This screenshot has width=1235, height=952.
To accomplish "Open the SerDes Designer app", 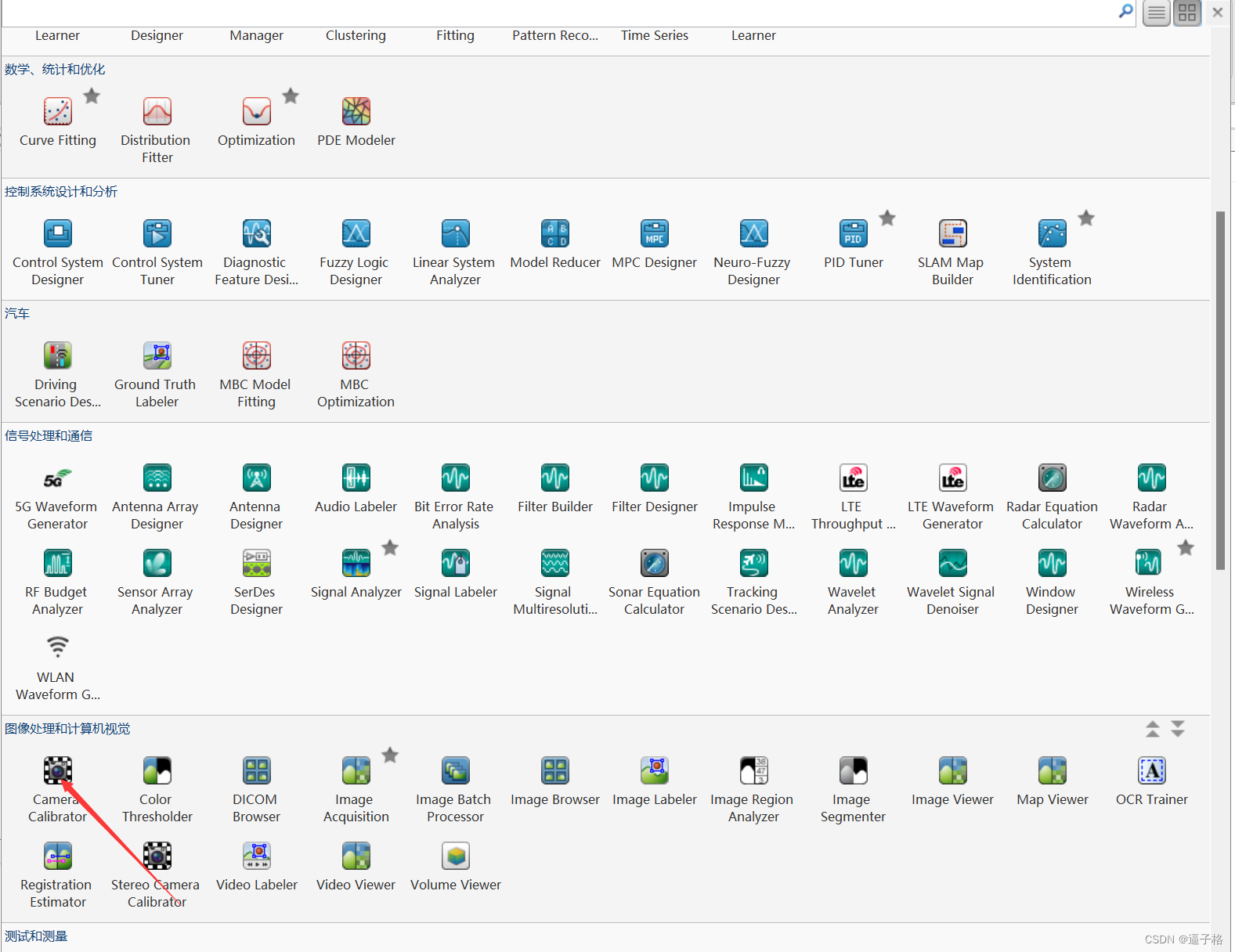I will coord(257,563).
